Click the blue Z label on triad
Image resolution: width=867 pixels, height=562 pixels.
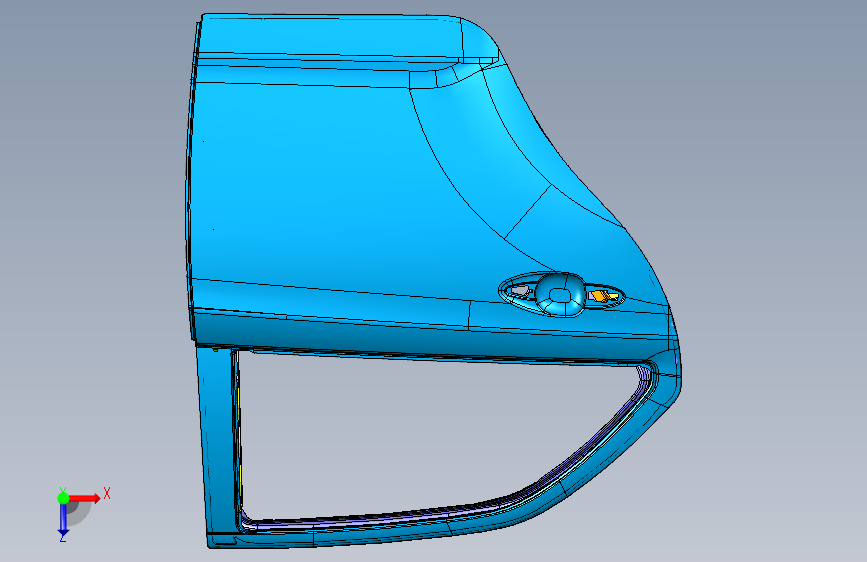[62, 538]
